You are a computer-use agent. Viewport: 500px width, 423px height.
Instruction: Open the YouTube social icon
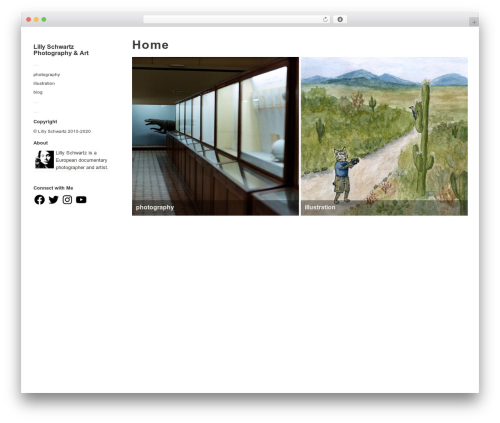click(x=81, y=200)
